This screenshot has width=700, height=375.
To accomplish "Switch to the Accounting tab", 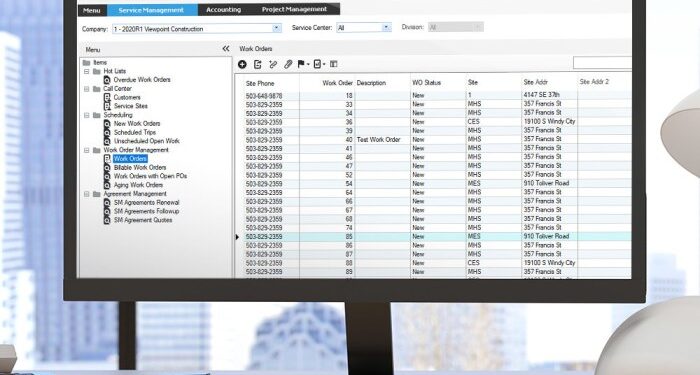I will (223, 9).
